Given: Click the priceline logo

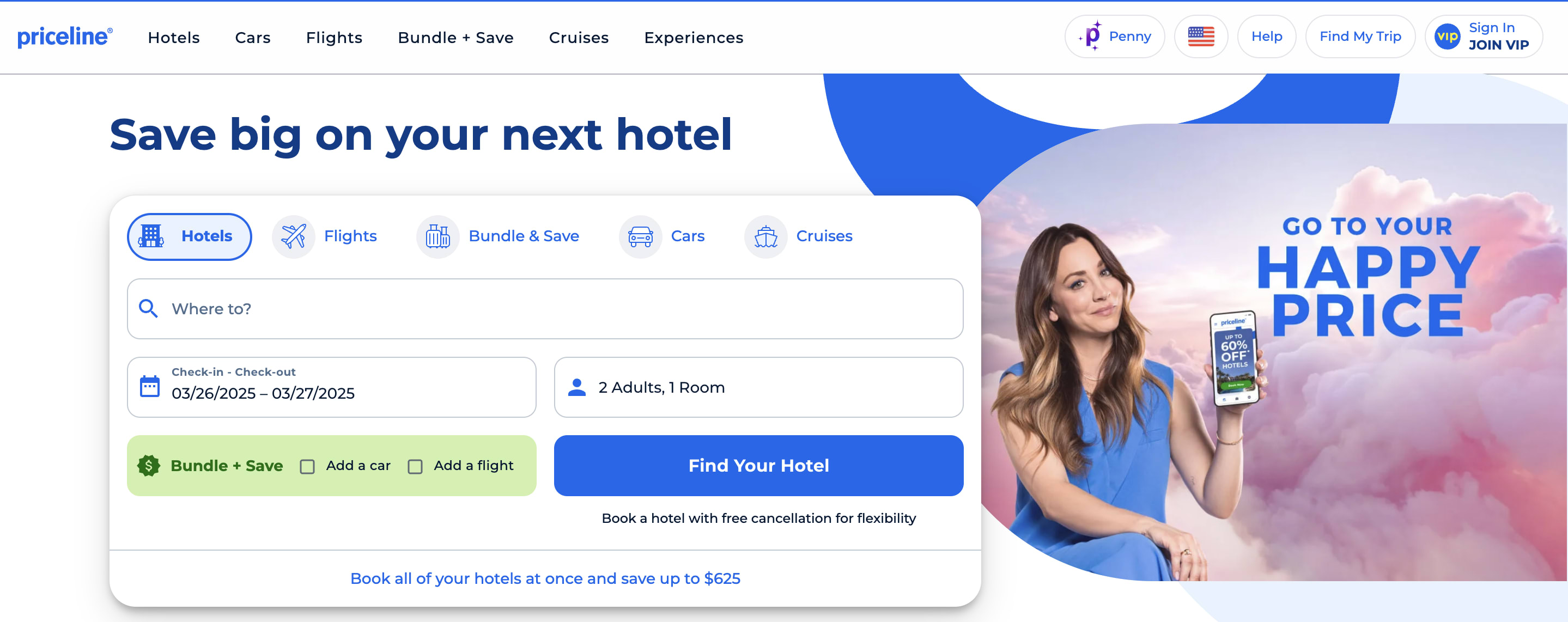Looking at the screenshot, I should 64,36.
